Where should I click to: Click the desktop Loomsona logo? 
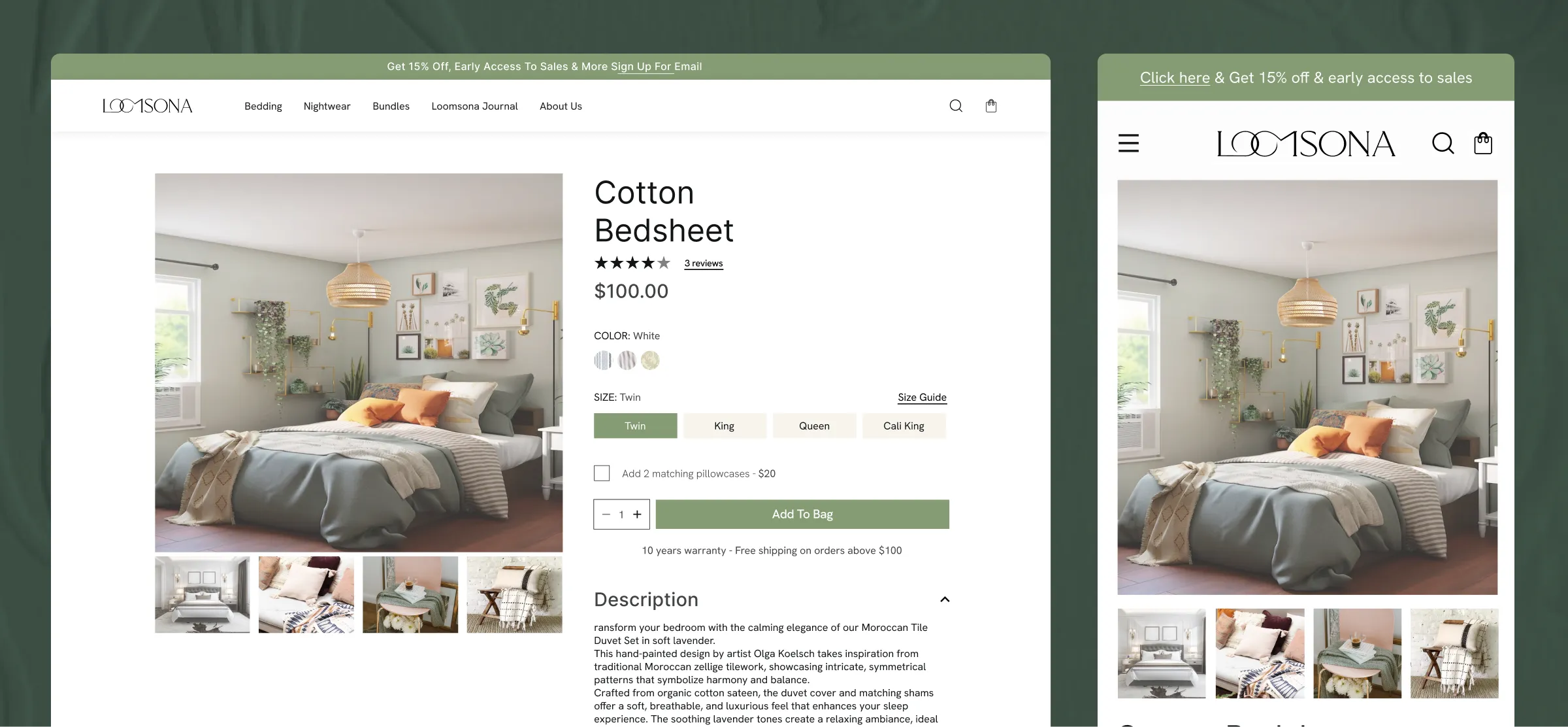coord(148,106)
